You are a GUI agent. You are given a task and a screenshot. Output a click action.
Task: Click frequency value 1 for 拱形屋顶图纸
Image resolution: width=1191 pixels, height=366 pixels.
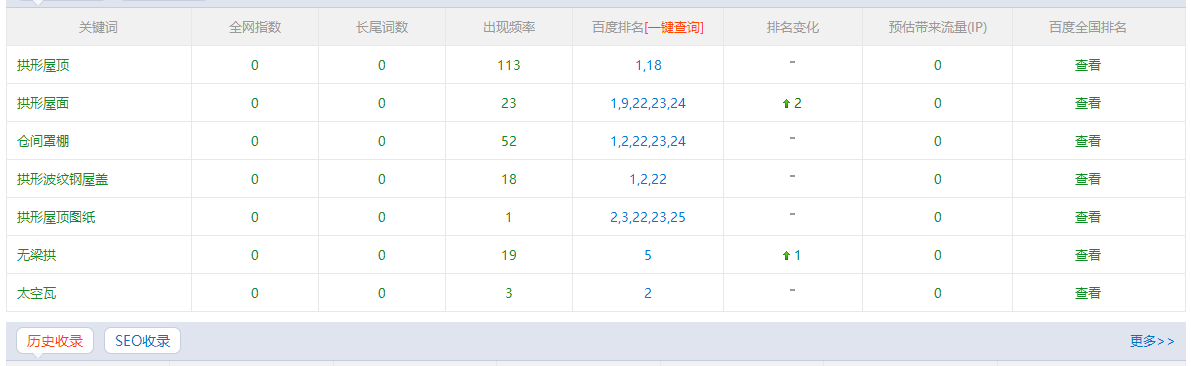point(509,217)
